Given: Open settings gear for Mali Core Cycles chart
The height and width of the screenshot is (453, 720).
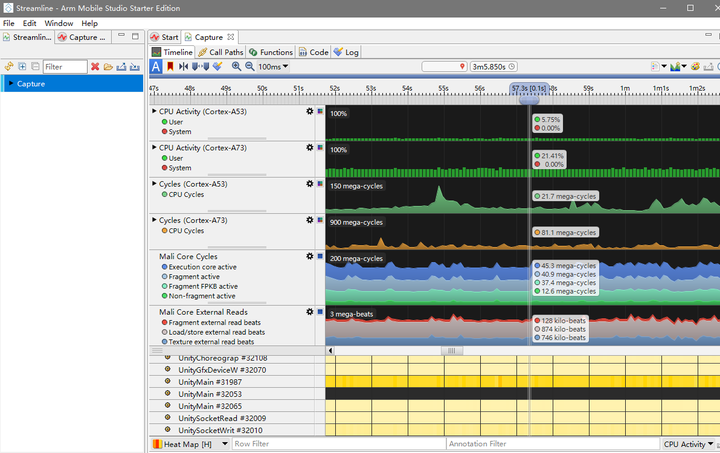Looking at the screenshot, I should click(x=310, y=257).
